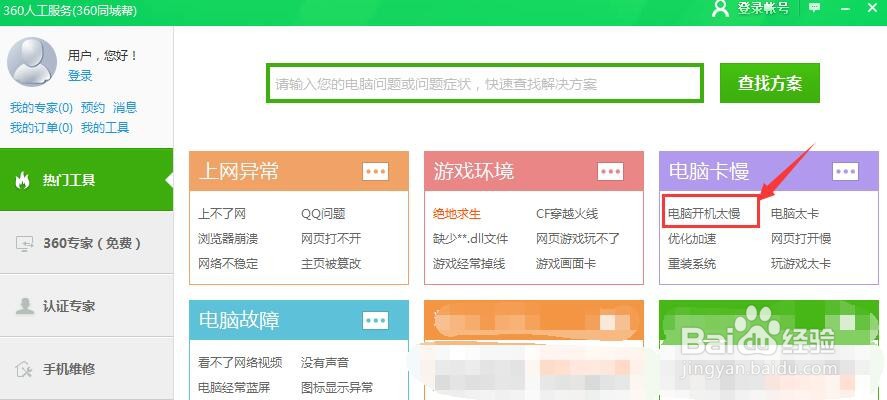Select 浏览器崩溃 problem entry

pyautogui.click(x=228, y=239)
